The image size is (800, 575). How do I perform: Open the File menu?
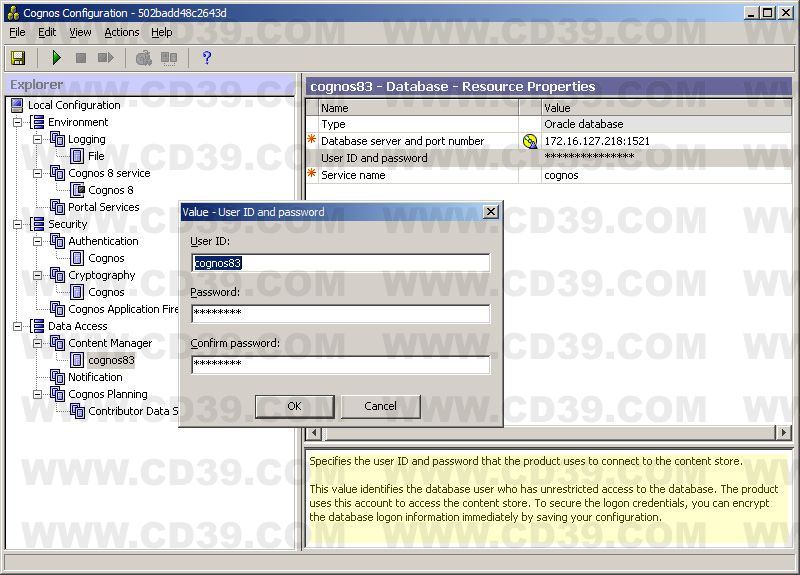pyautogui.click(x=17, y=33)
